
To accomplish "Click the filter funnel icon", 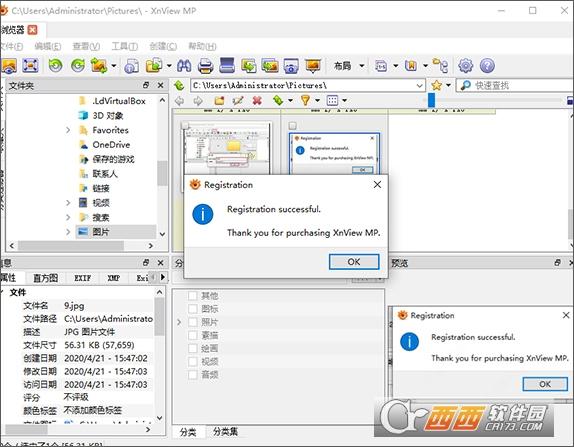I will 305,100.
